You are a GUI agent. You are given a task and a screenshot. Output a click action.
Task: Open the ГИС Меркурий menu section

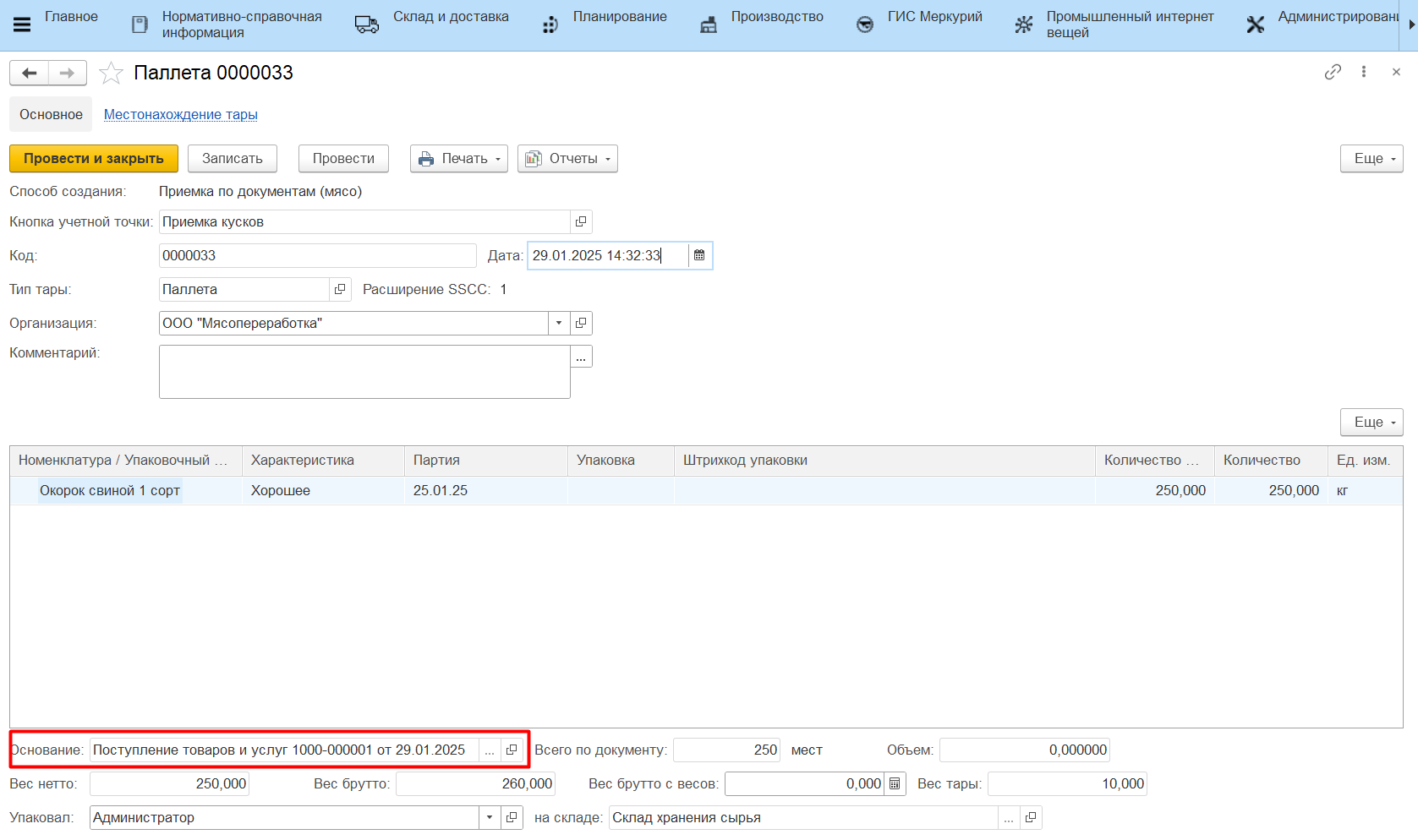click(x=933, y=17)
